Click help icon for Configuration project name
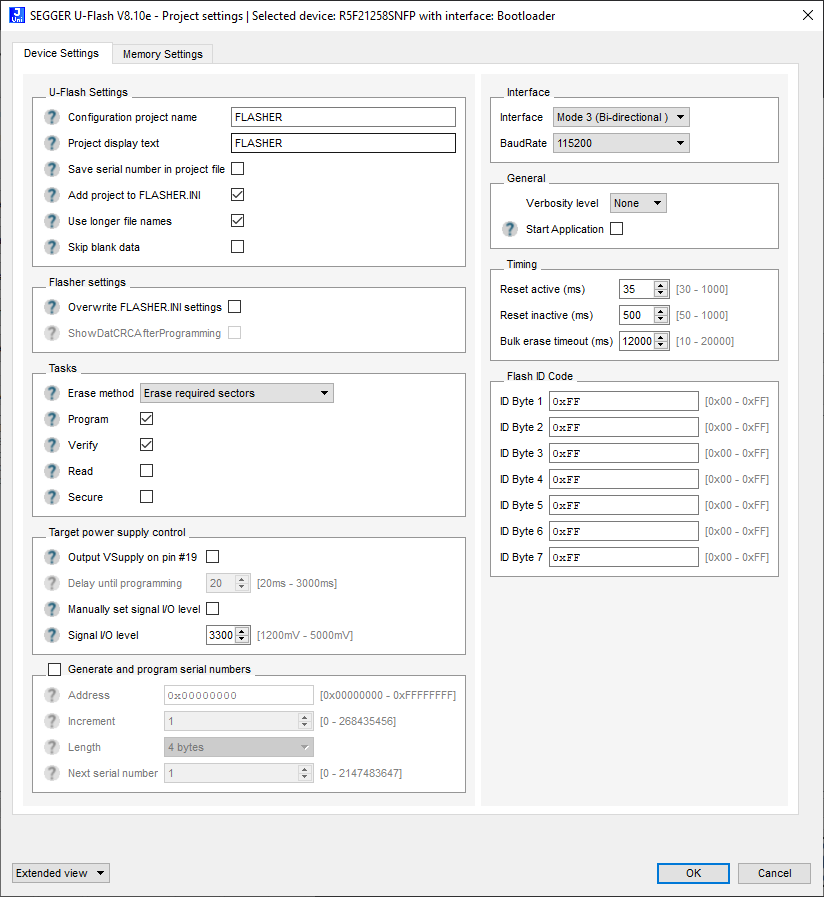 point(52,117)
